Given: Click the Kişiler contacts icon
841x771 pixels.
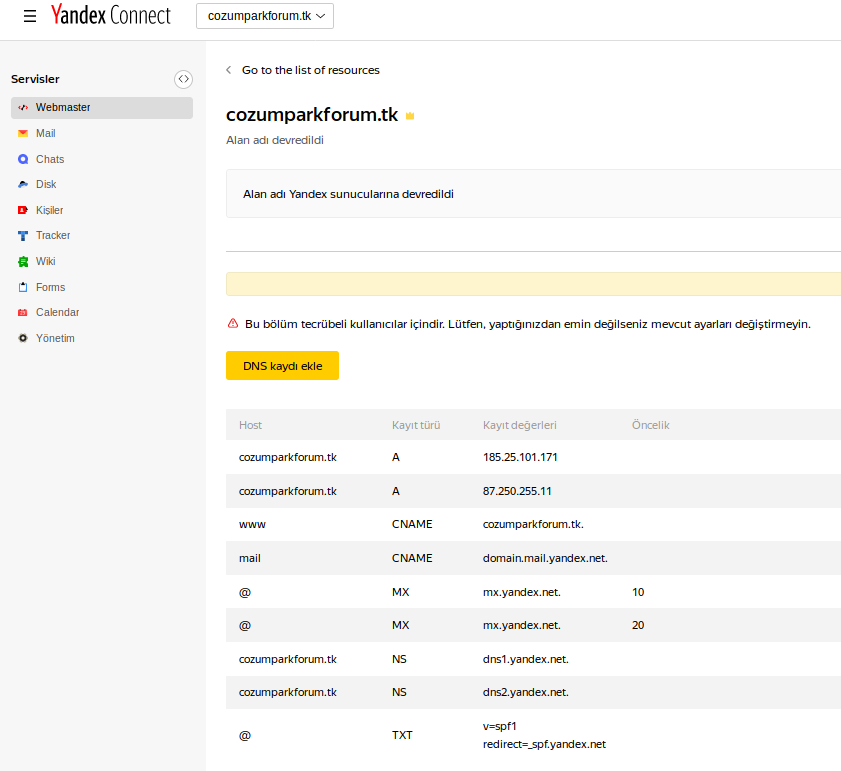Looking at the screenshot, I should point(23,210).
